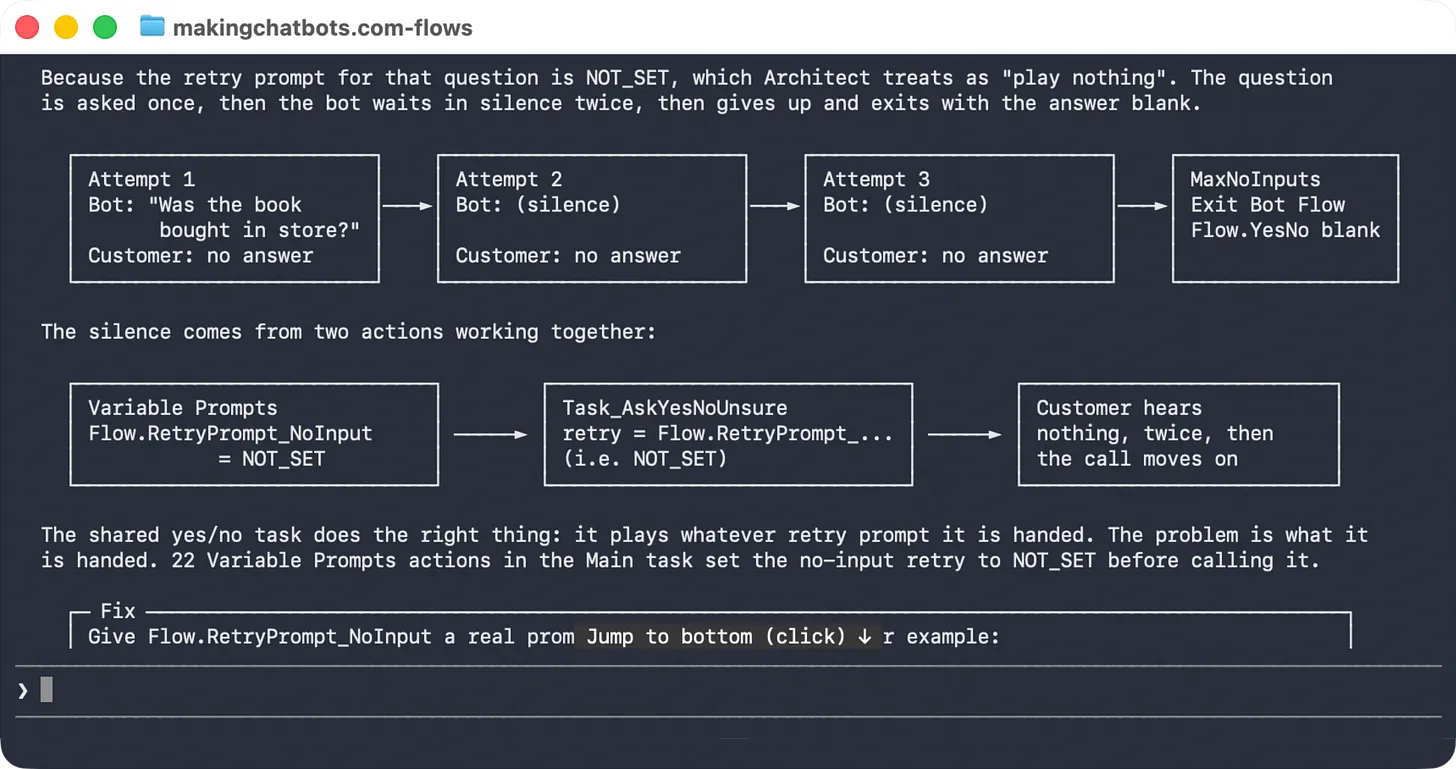This screenshot has width=1456, height=769.
Task: Click "Customer: no answer" under Attempt 3
Action: (x=935, y=256)
